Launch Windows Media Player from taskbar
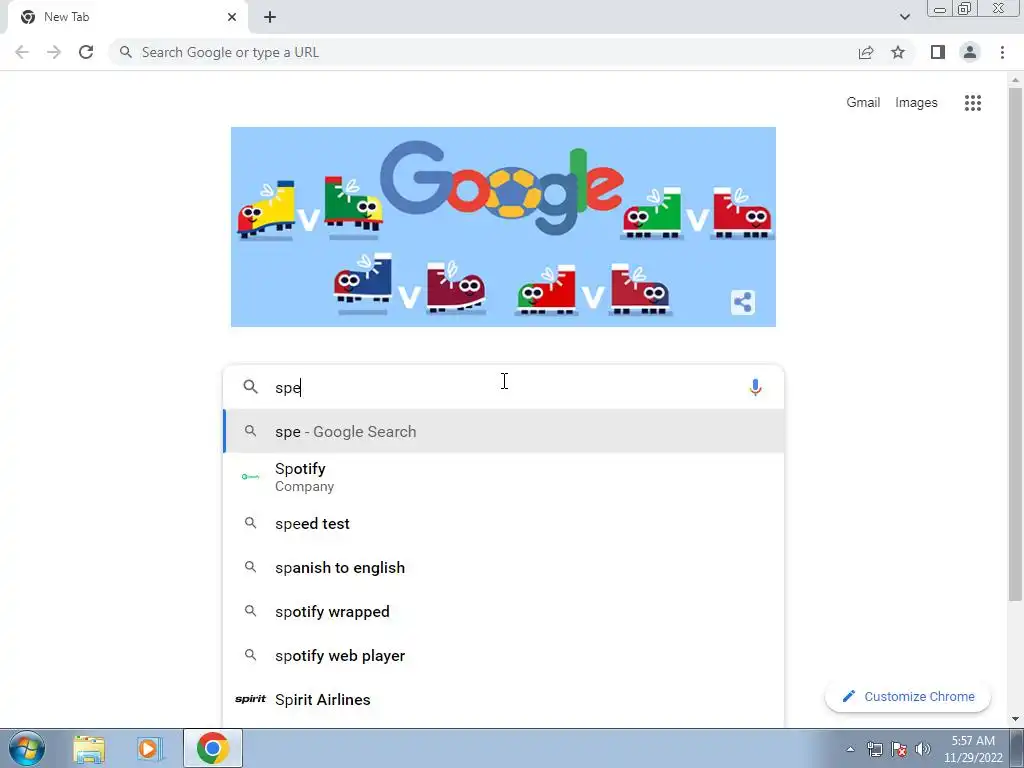1024x768 pixels. [149, 748]
